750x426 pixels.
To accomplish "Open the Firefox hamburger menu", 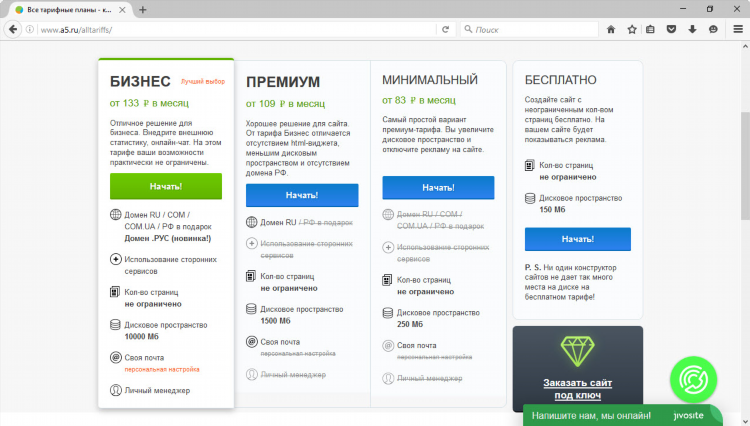I will click(738, 30).
